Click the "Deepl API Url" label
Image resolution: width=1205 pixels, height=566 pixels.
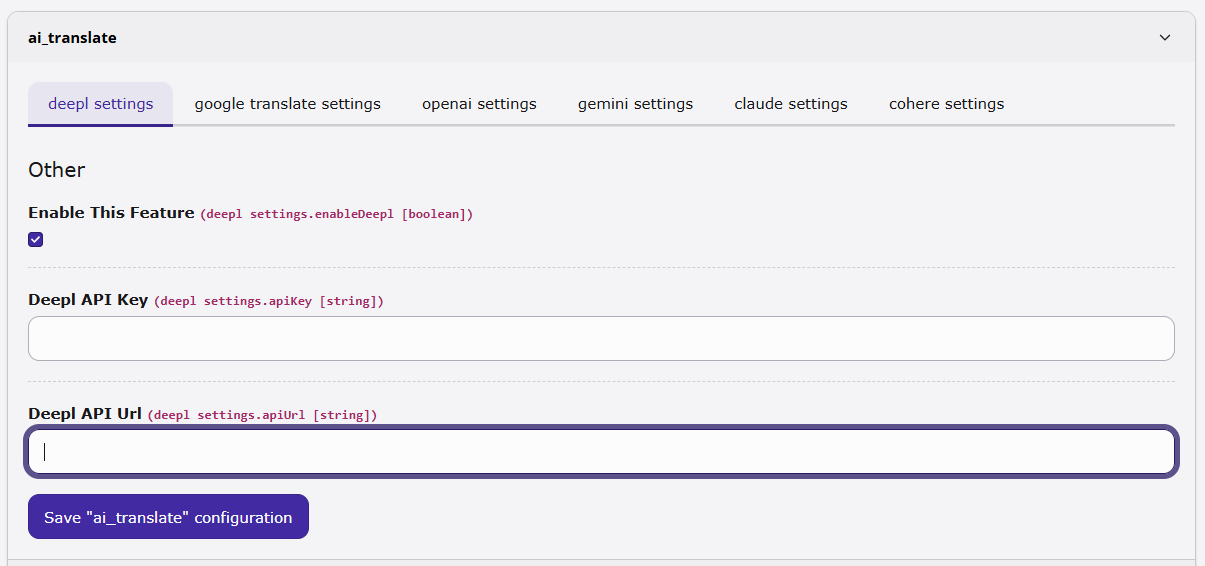(x=85, y=413)
